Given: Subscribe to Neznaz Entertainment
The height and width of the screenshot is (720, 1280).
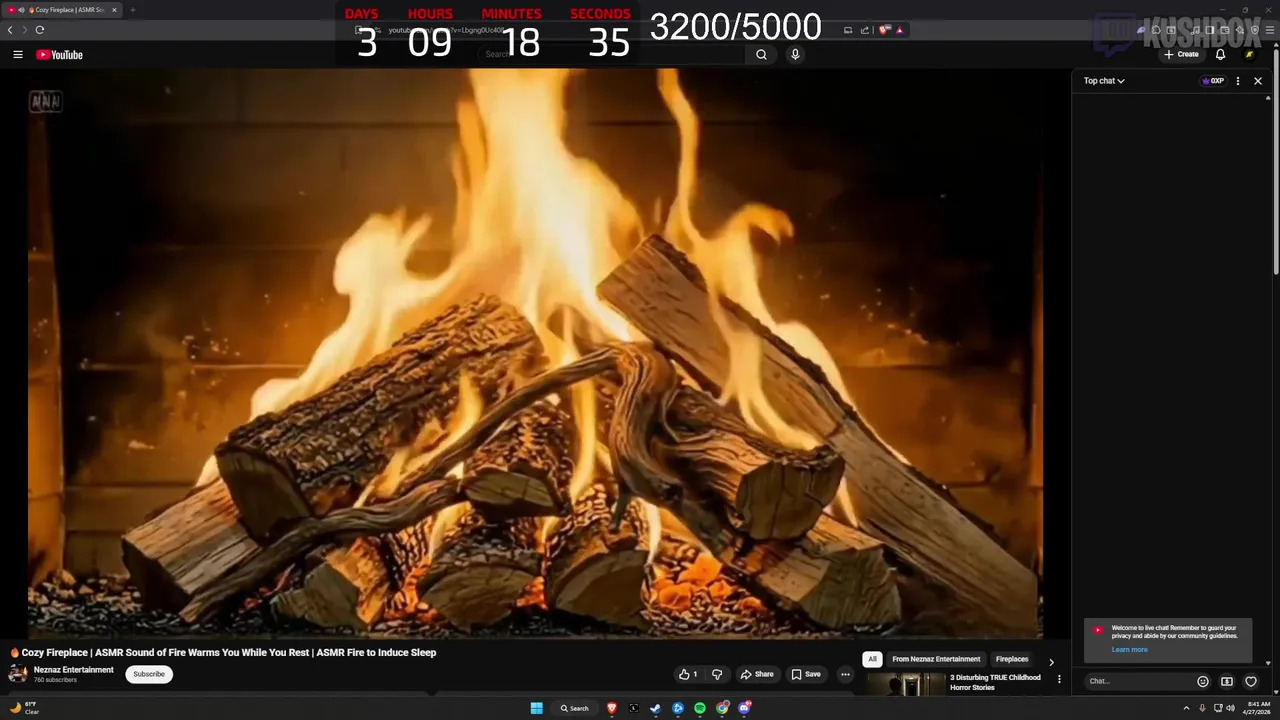Looking at the screenshot, I should point(149,674).
